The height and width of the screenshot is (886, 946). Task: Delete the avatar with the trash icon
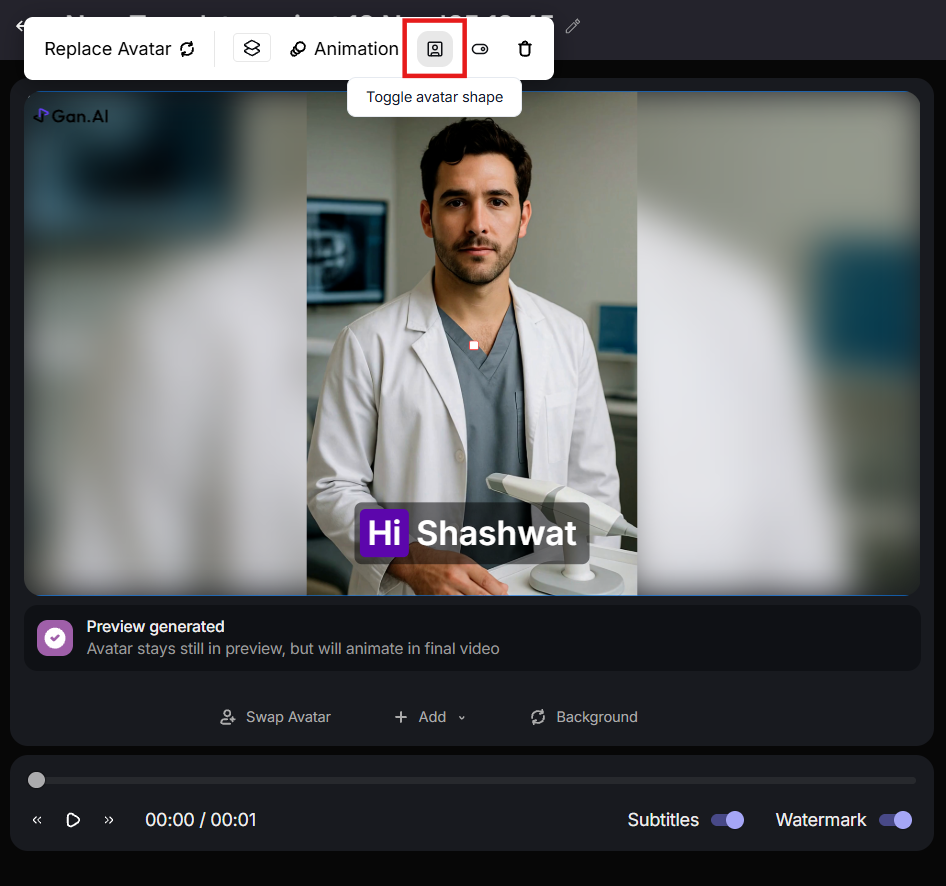(x=525, y=49)
